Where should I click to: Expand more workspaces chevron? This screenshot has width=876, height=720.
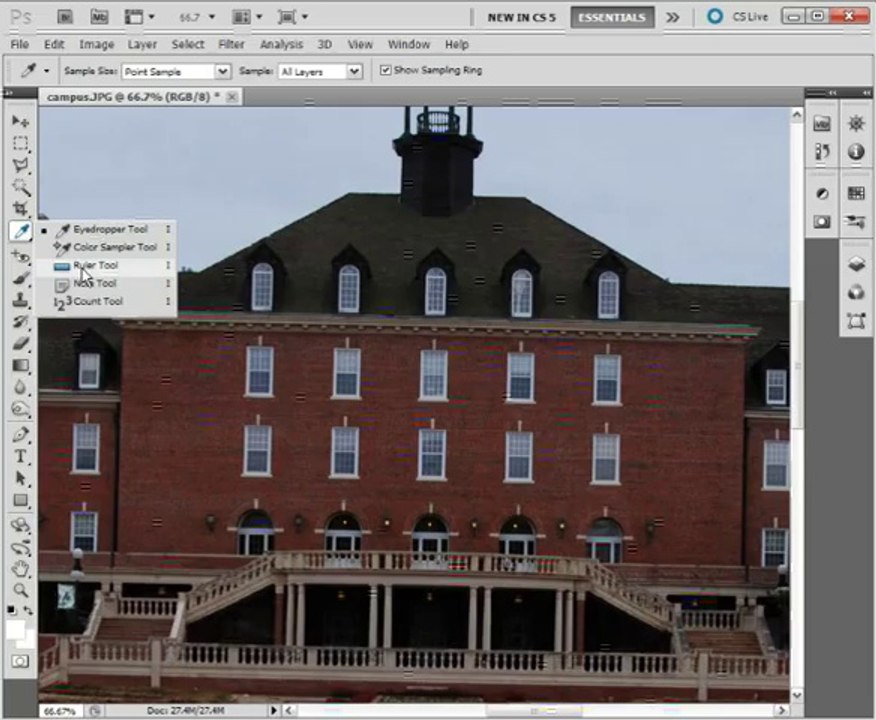click(x=673, y=17)
